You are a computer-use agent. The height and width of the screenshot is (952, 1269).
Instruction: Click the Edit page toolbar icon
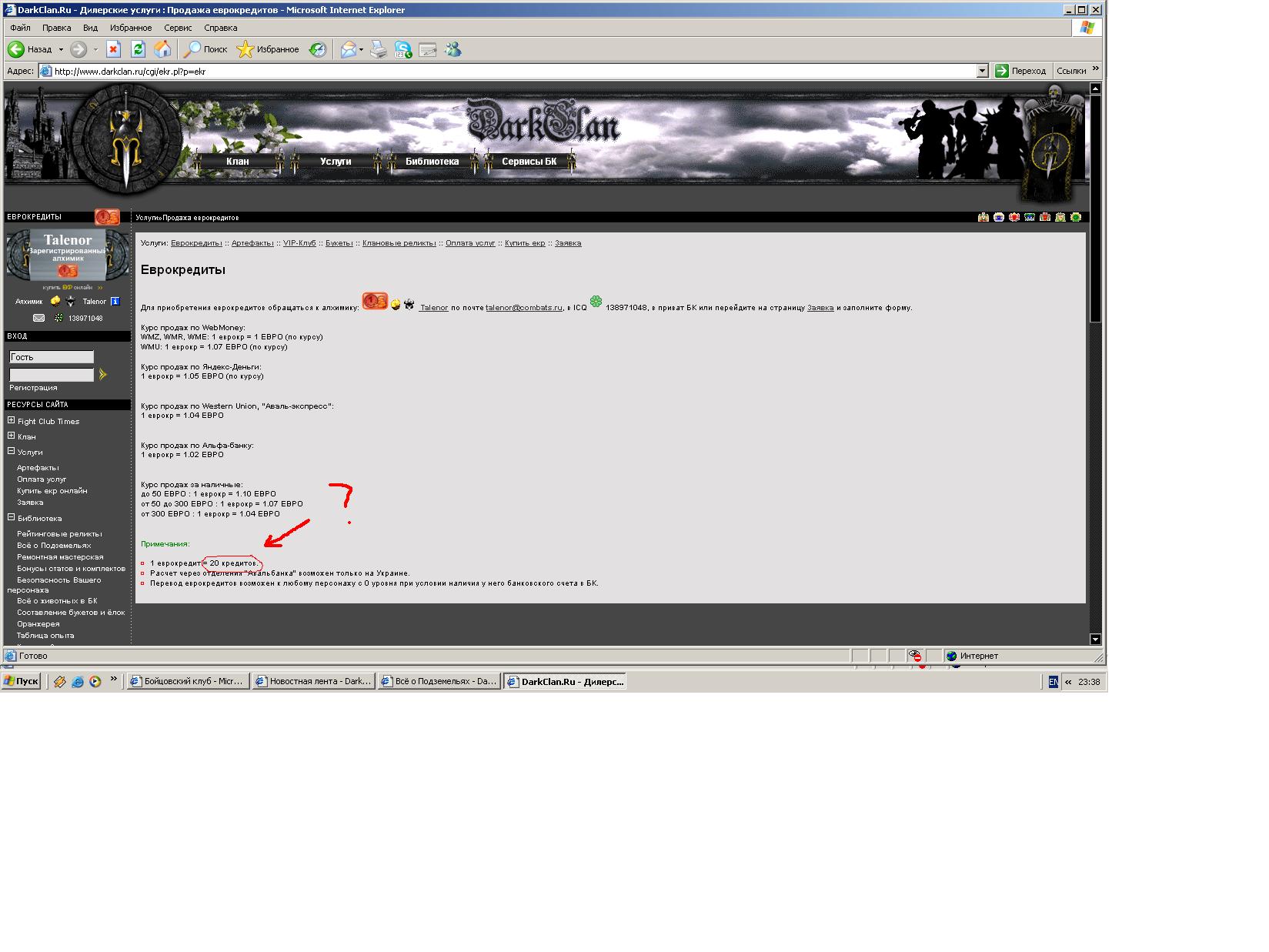(428, 49)
